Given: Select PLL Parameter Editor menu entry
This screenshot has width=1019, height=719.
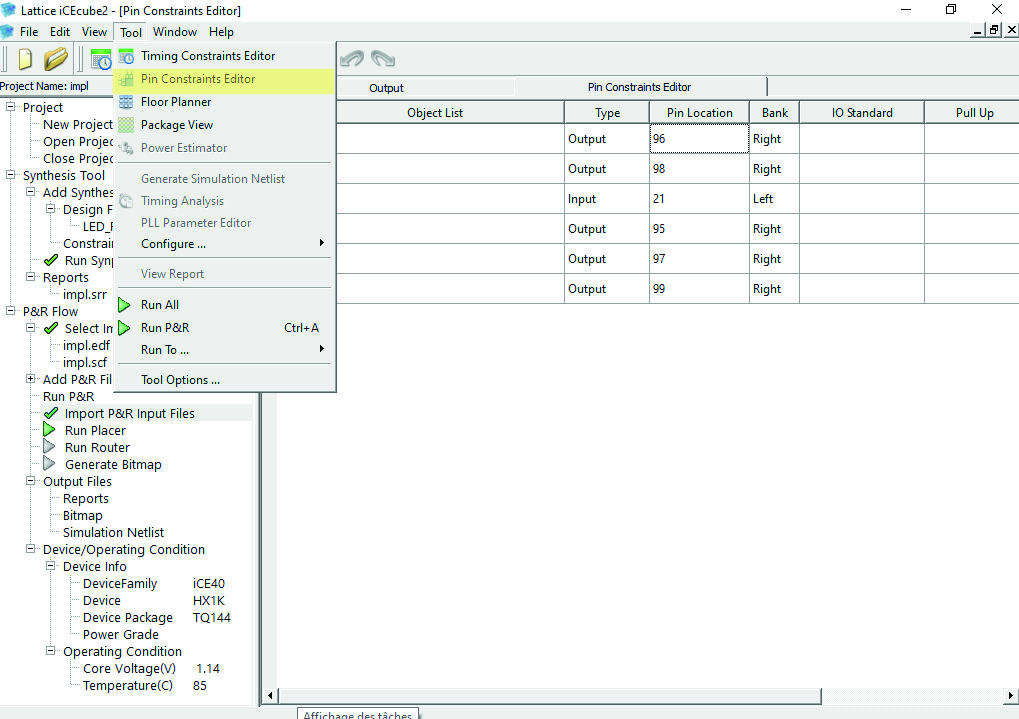Looking at the screenshot, I should click(x=225, y=223).
